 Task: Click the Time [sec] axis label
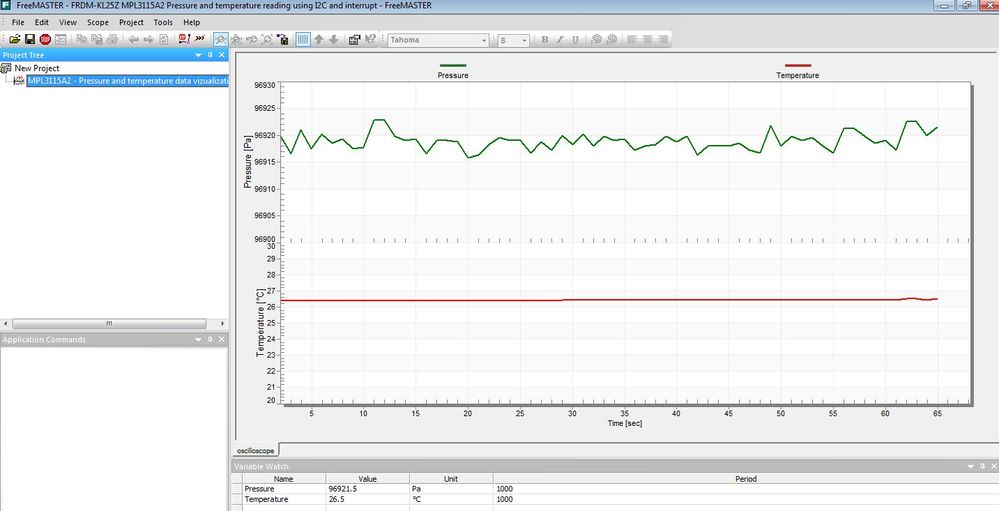(x=624, y=423)
